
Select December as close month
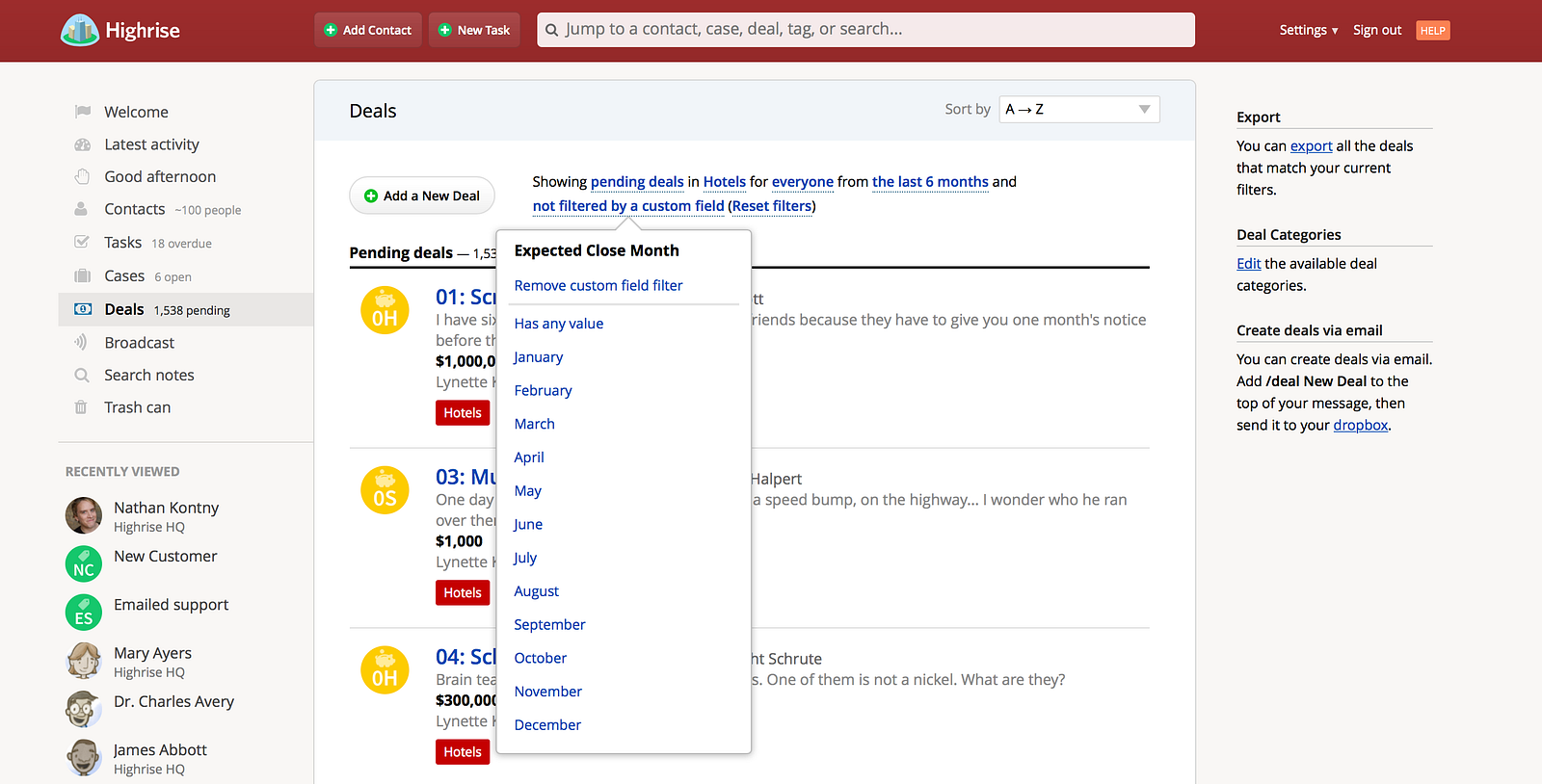pos(548,725)
